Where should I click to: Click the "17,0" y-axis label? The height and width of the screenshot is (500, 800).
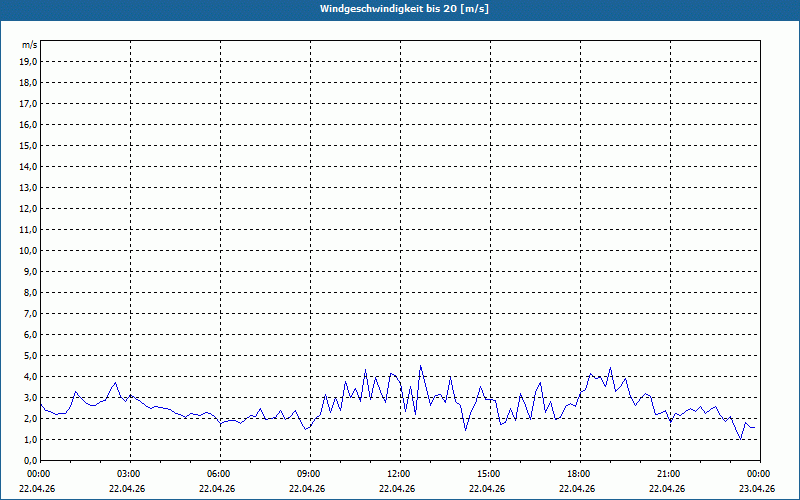click(x=29, y=104)
